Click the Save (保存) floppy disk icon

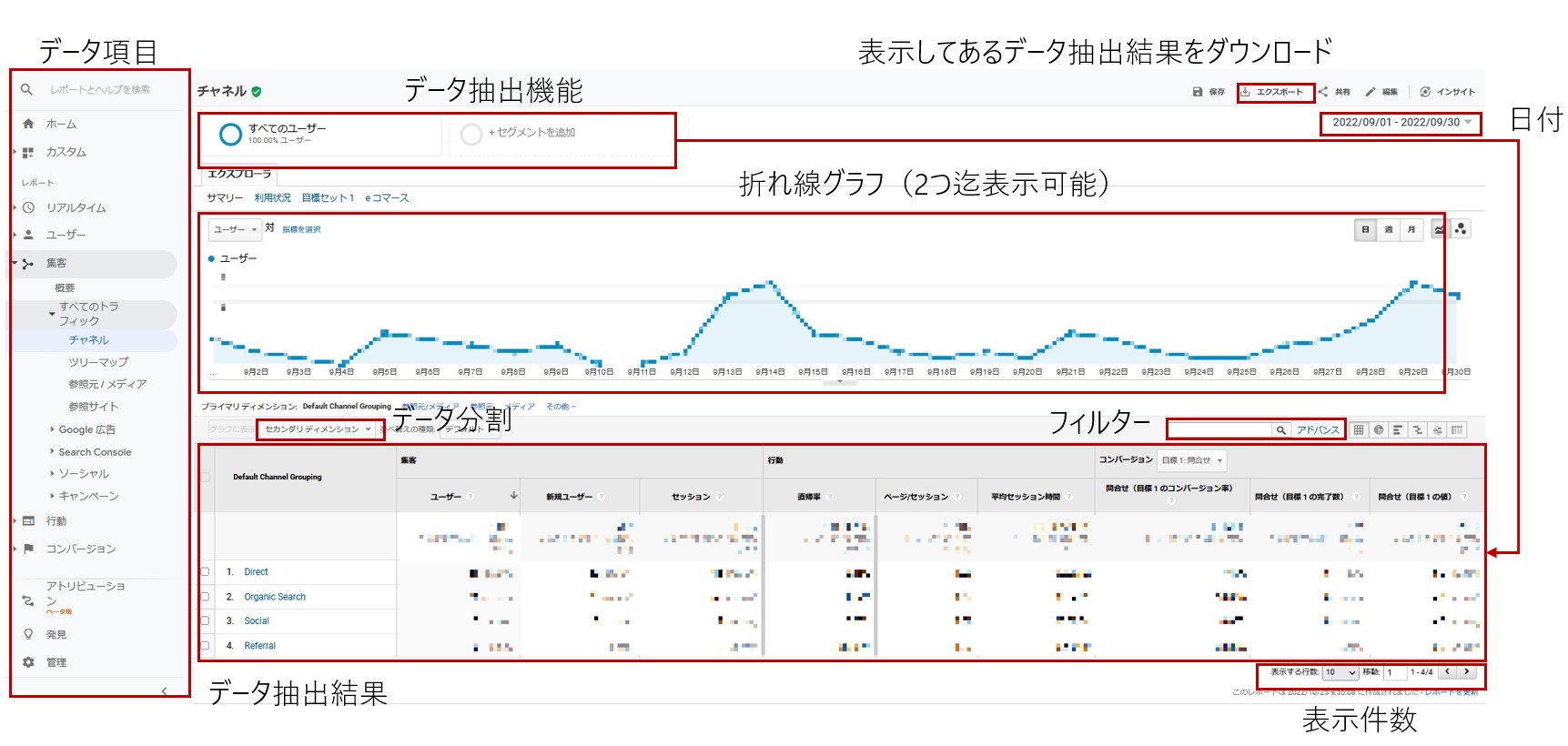[x=1198, y=92]
